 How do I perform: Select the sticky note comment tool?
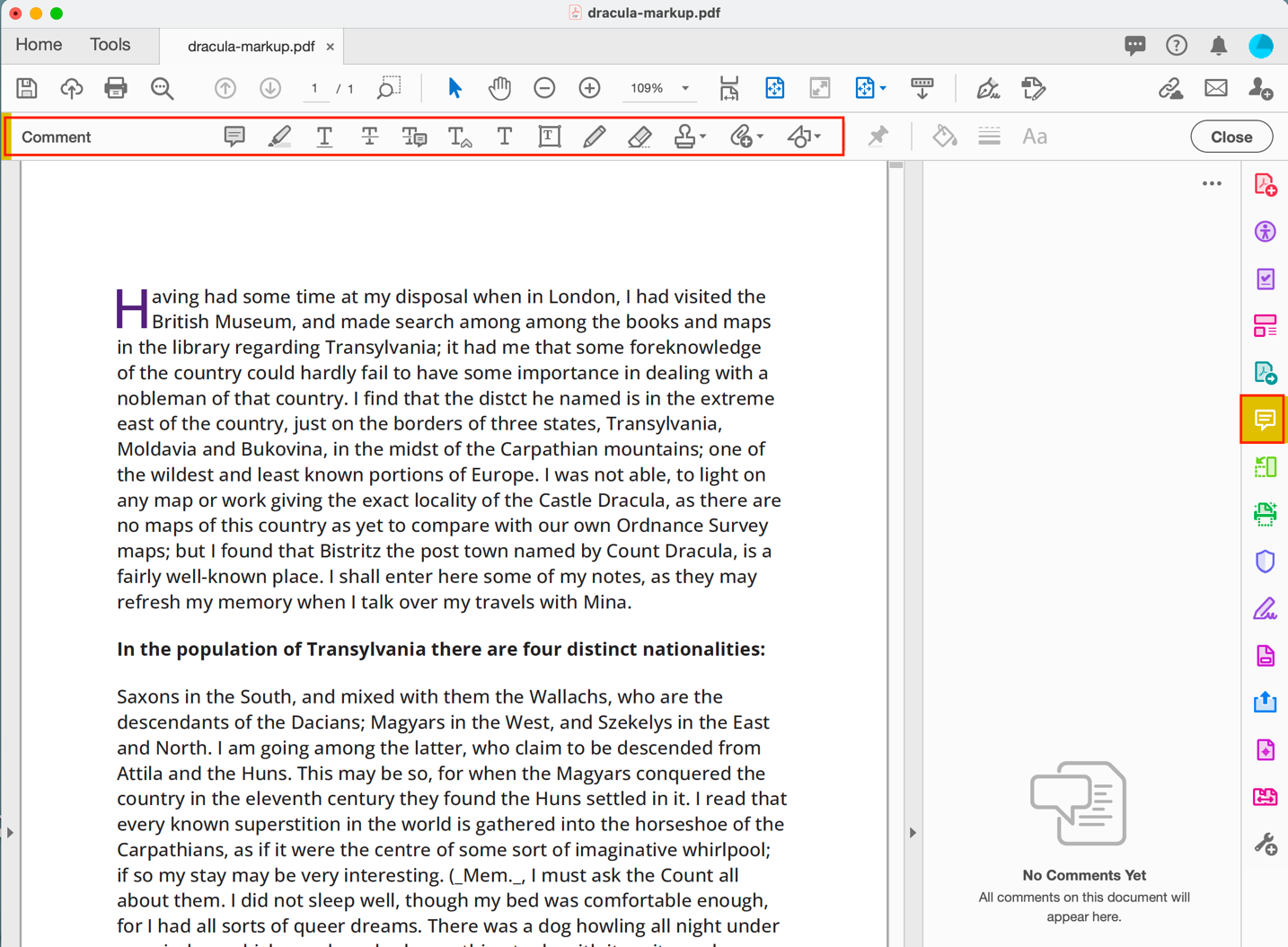coord(234,137)
